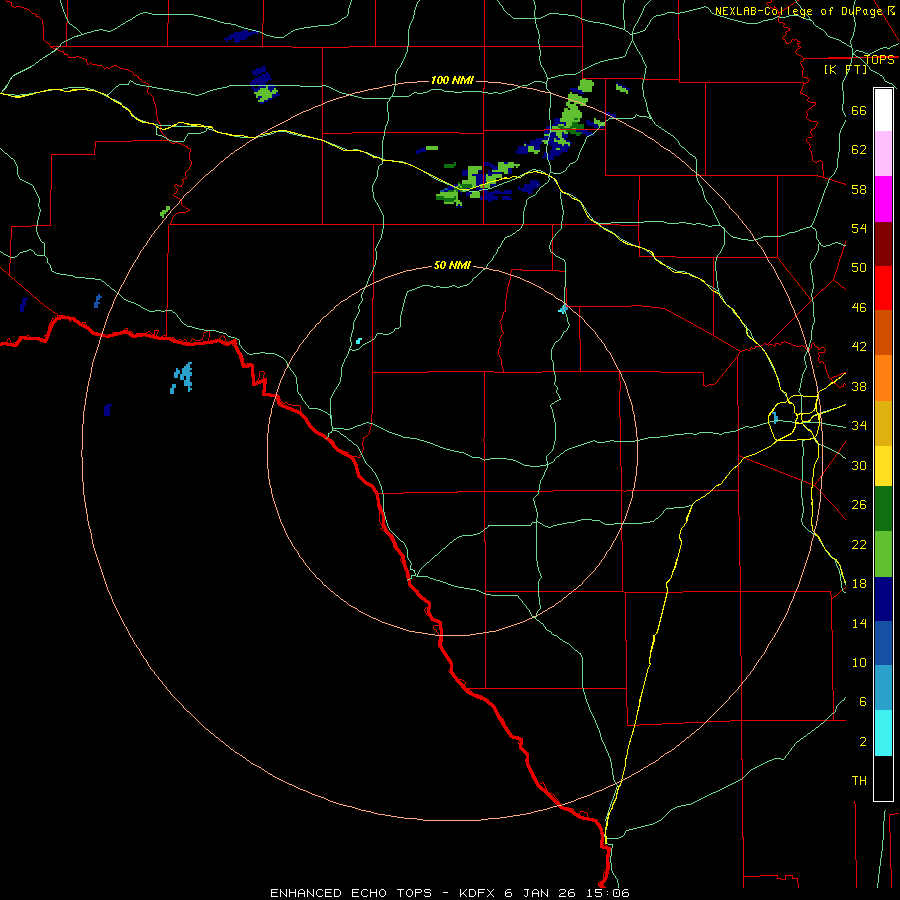The height and width of the screenshot is (900, 900).
Task: Click the 18 value on the legend scale
Action: [x=859, y=584]
